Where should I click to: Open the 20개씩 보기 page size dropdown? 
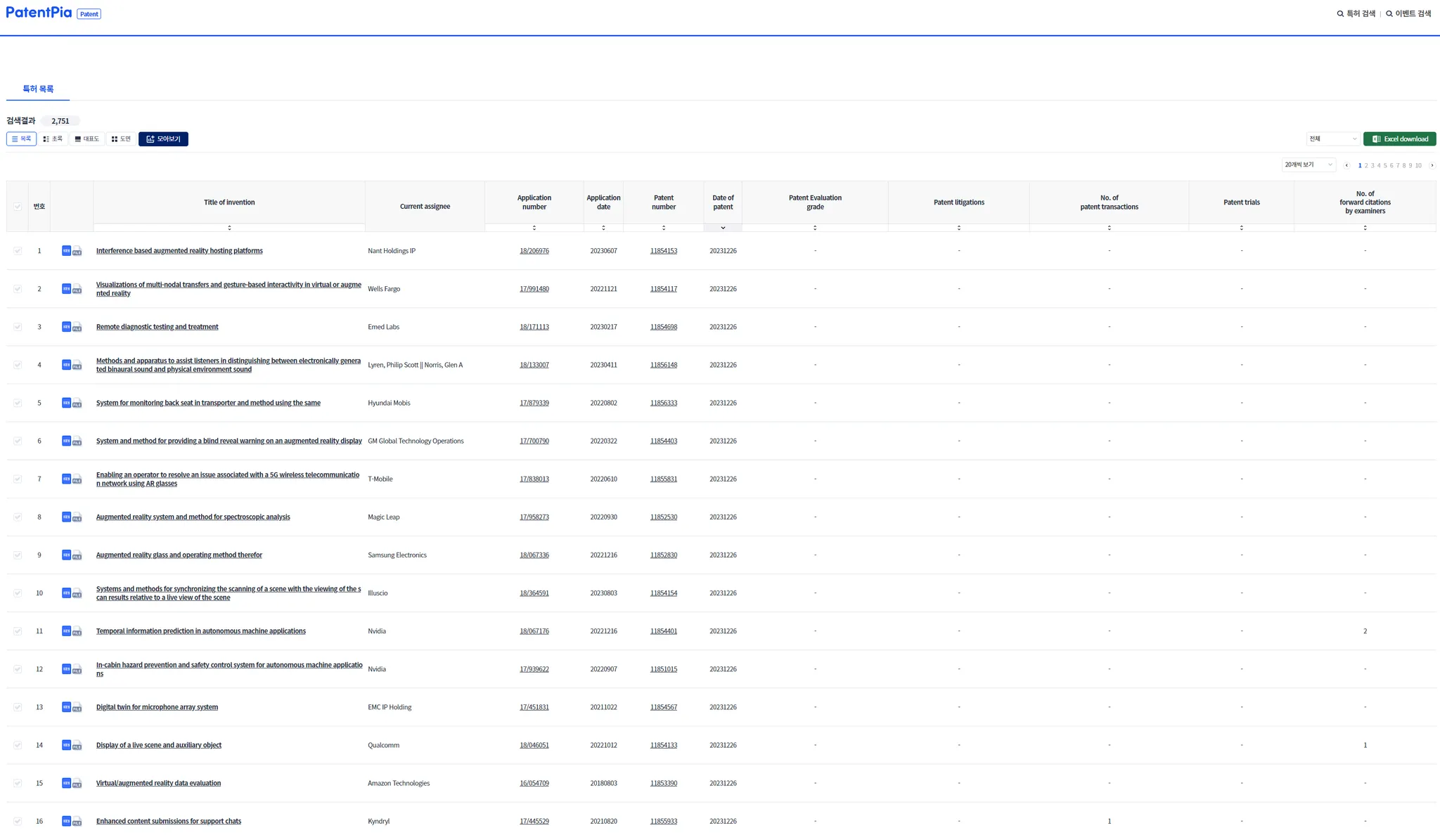click(x=1308, y=164)
